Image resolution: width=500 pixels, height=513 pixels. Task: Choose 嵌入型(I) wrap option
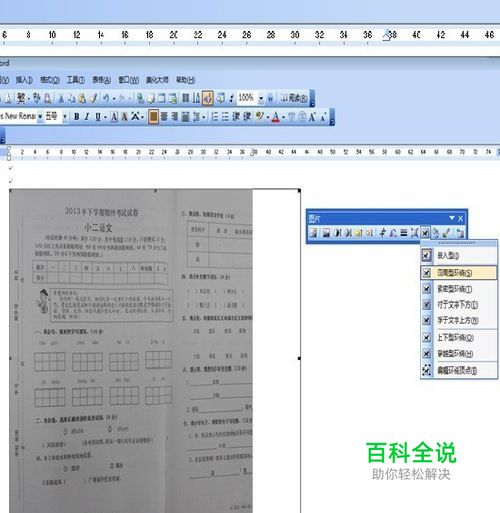[x=459, y=256]
